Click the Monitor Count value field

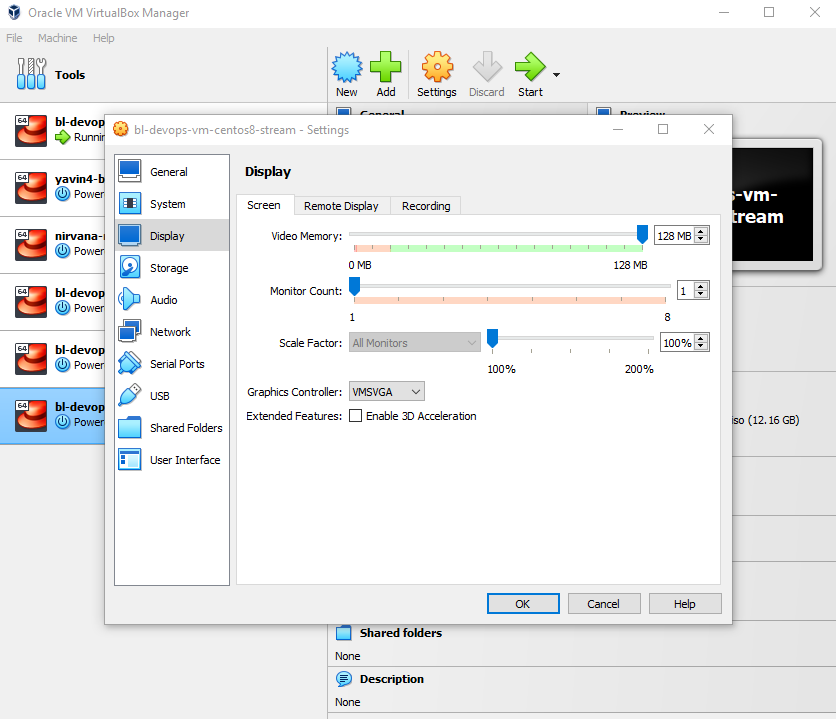pyautogui.click(x=686, y=290)
